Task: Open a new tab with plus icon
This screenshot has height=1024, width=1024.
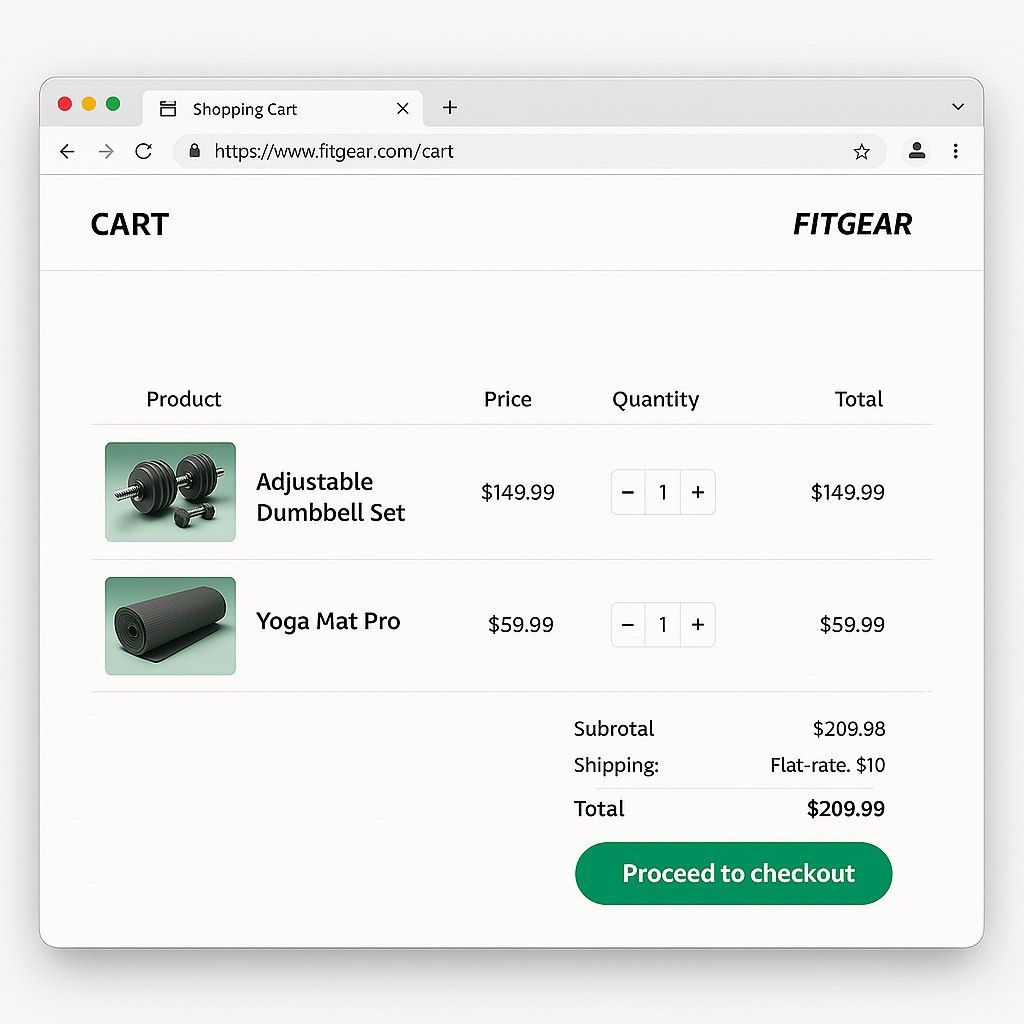Action: coord(450,108)
